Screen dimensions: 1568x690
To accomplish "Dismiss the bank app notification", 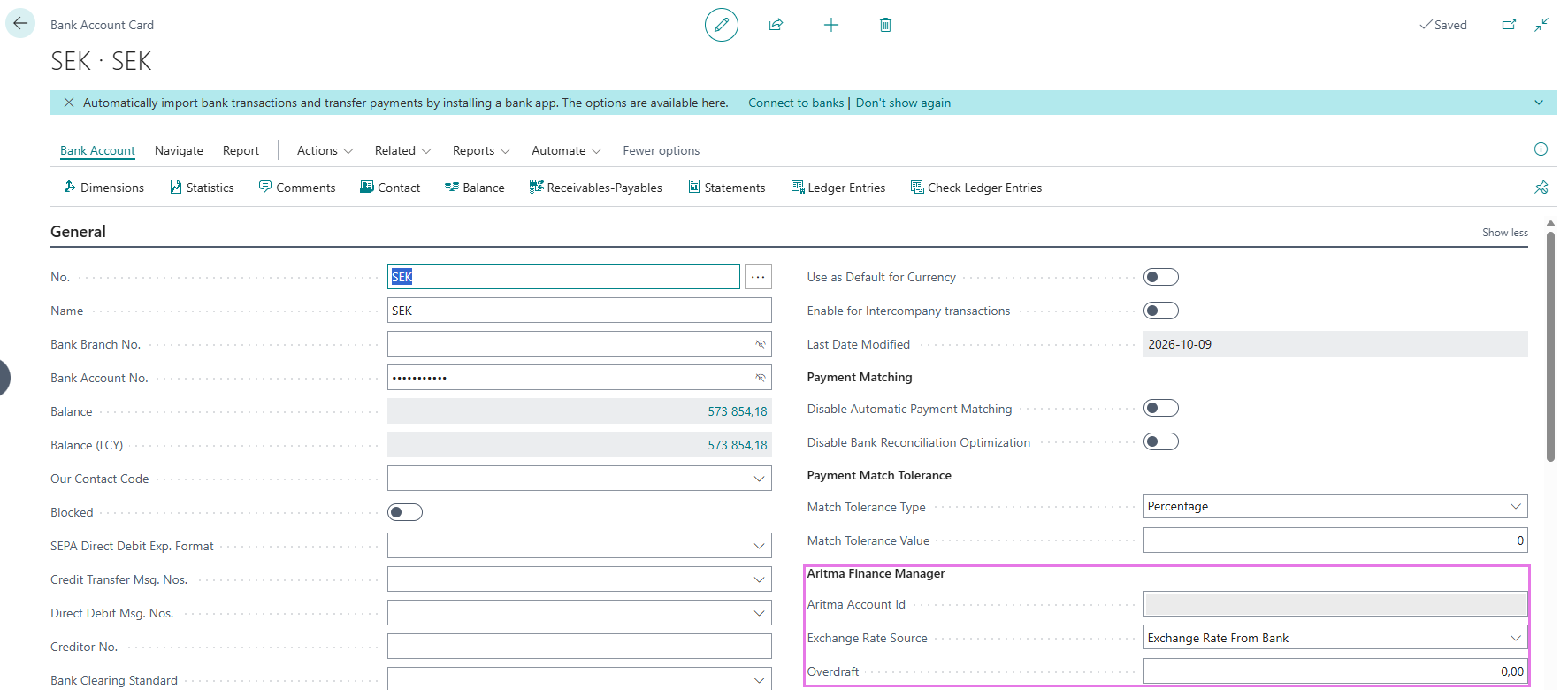I will 69,103.
